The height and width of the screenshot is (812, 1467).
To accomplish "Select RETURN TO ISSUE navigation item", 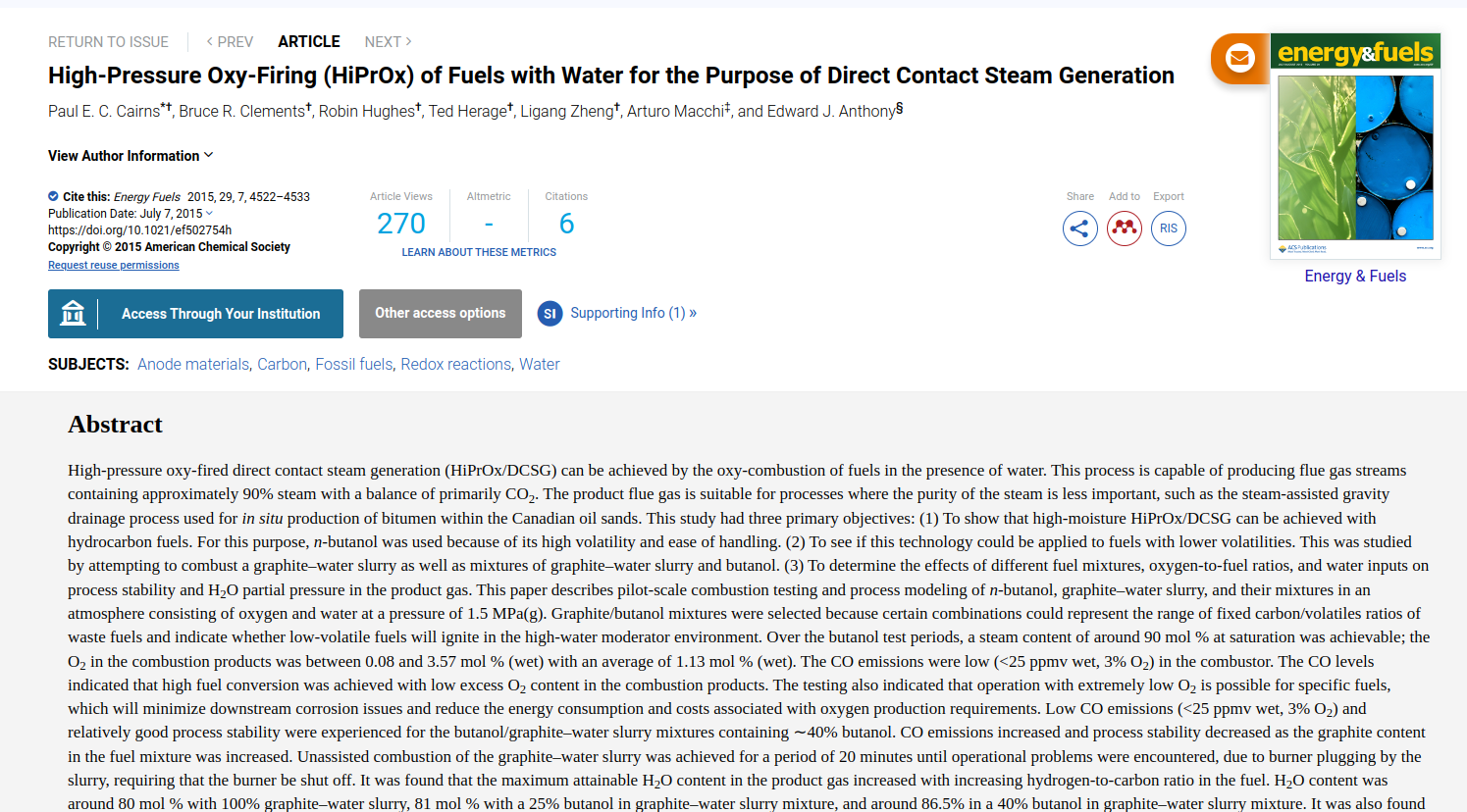I will coord(108,42).
